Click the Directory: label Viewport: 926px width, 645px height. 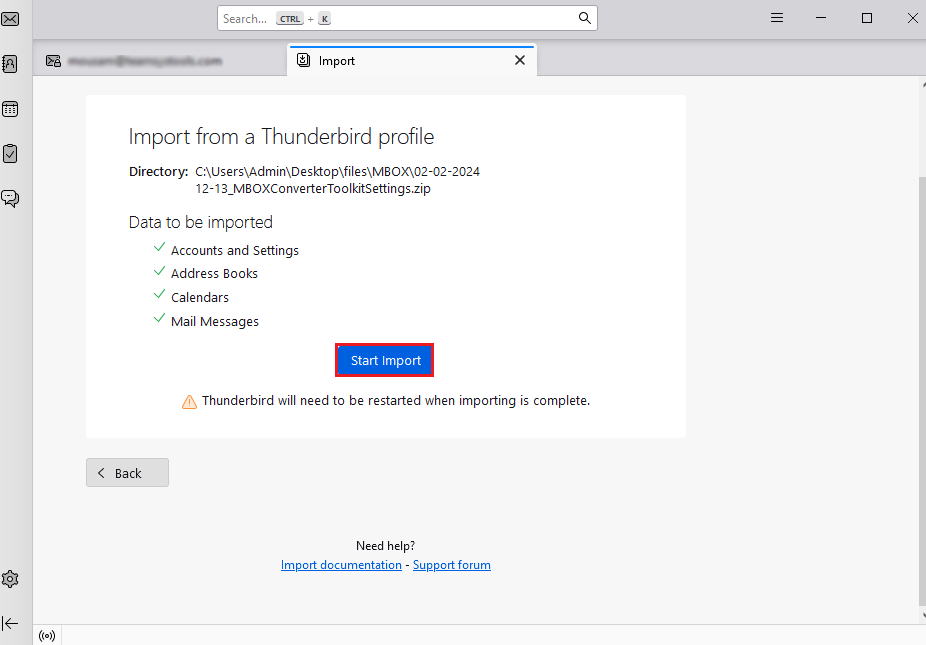click(158, 171)
